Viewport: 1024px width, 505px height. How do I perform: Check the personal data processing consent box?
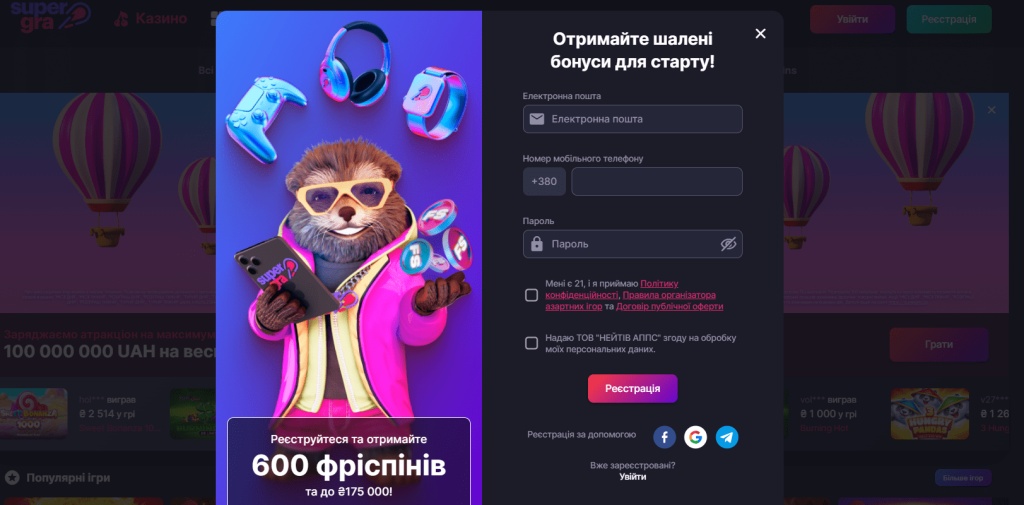pos(532,344)
